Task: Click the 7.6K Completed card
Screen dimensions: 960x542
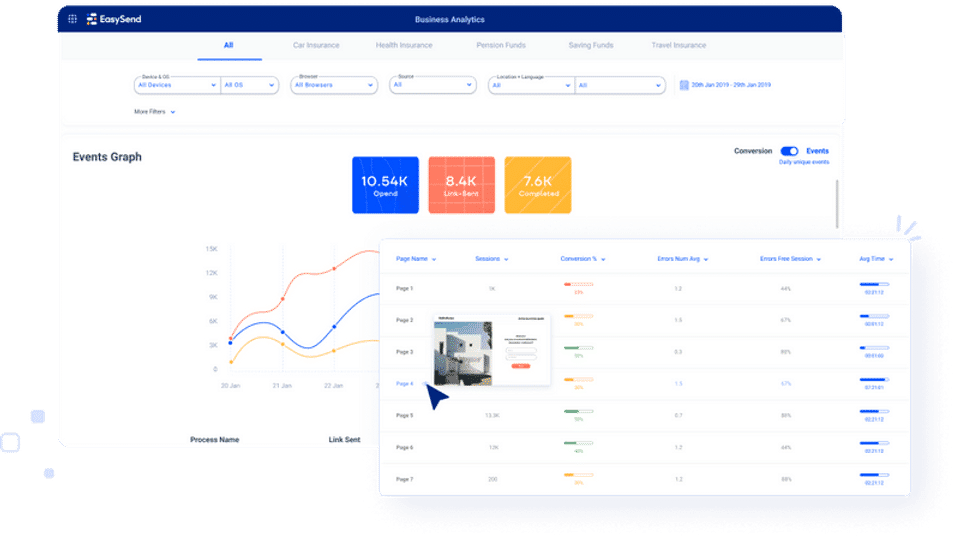Action: coord(538,185)
